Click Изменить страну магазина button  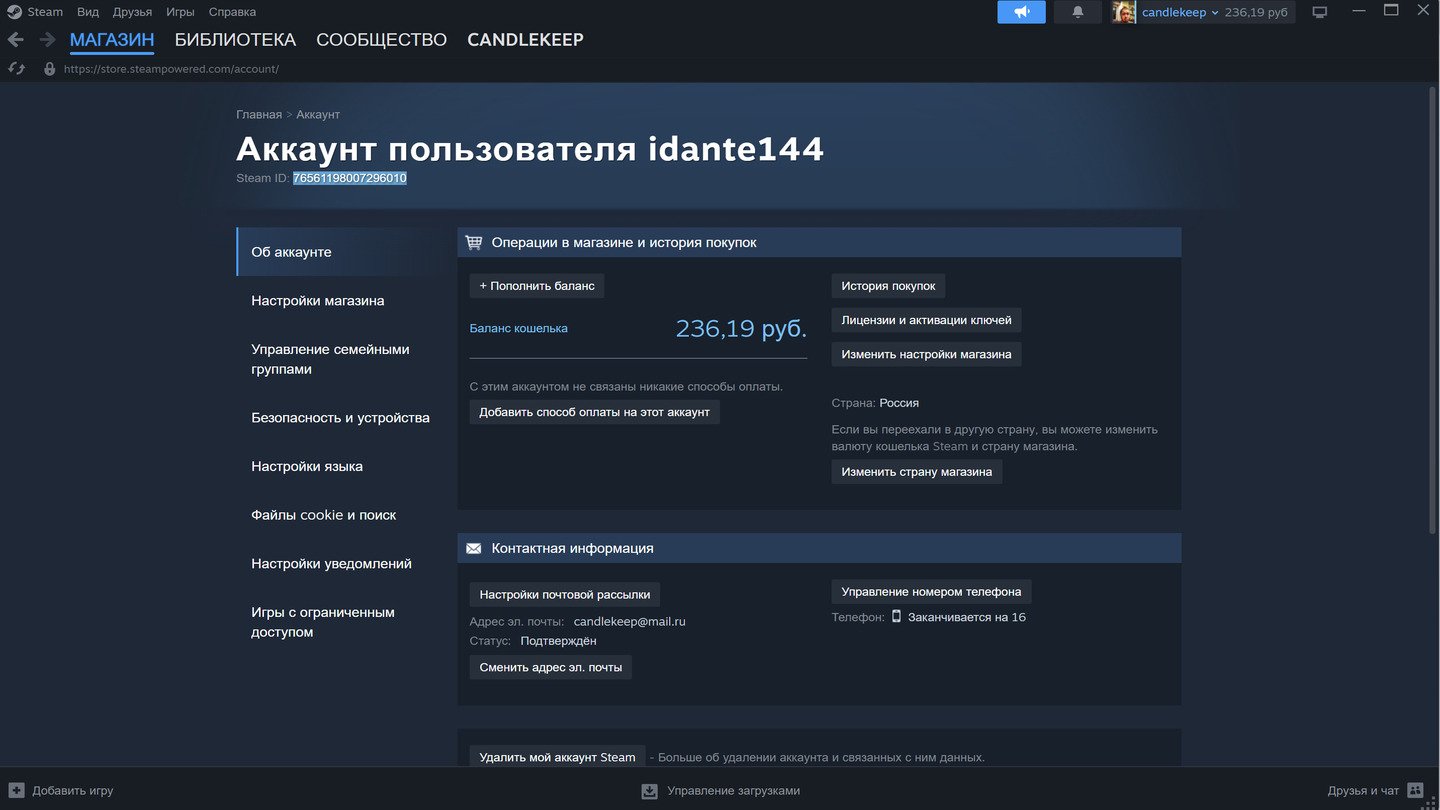point(917,472)
